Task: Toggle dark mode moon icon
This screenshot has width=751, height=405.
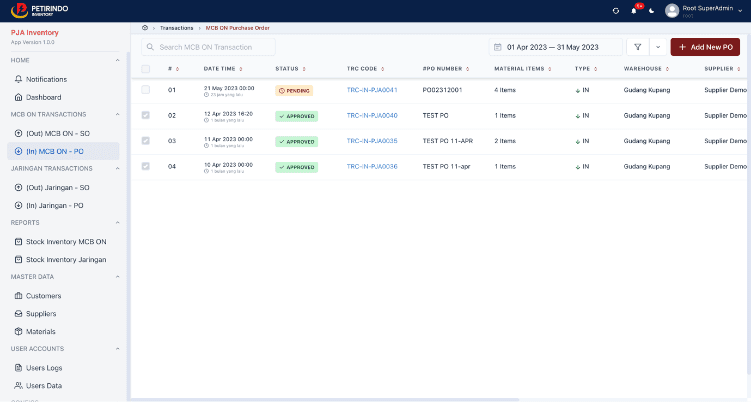Action: click(651, 11)
